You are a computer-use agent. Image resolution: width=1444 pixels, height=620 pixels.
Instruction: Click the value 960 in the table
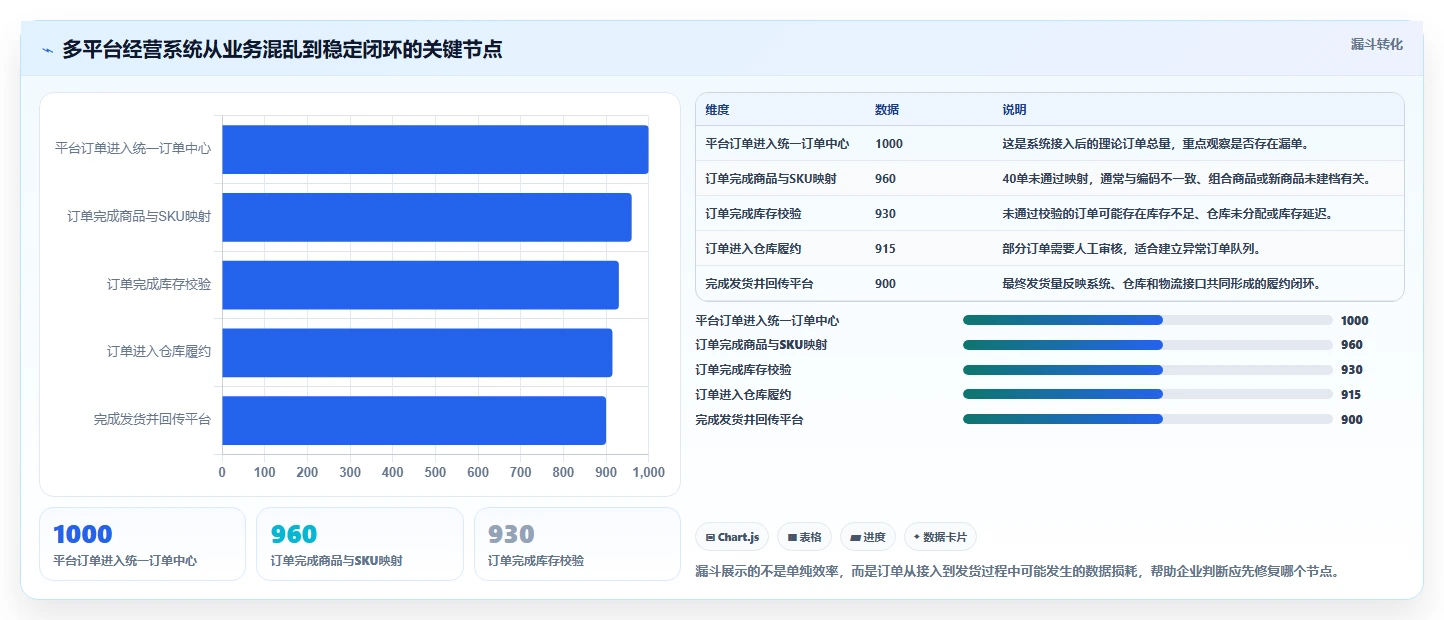coord(885,179)
